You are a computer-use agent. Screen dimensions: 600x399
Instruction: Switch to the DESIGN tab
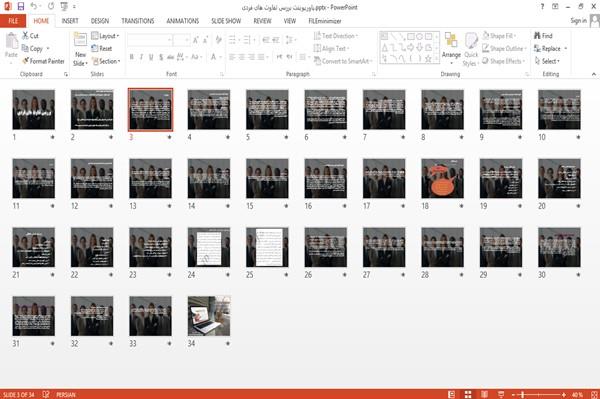pos(100,21)
